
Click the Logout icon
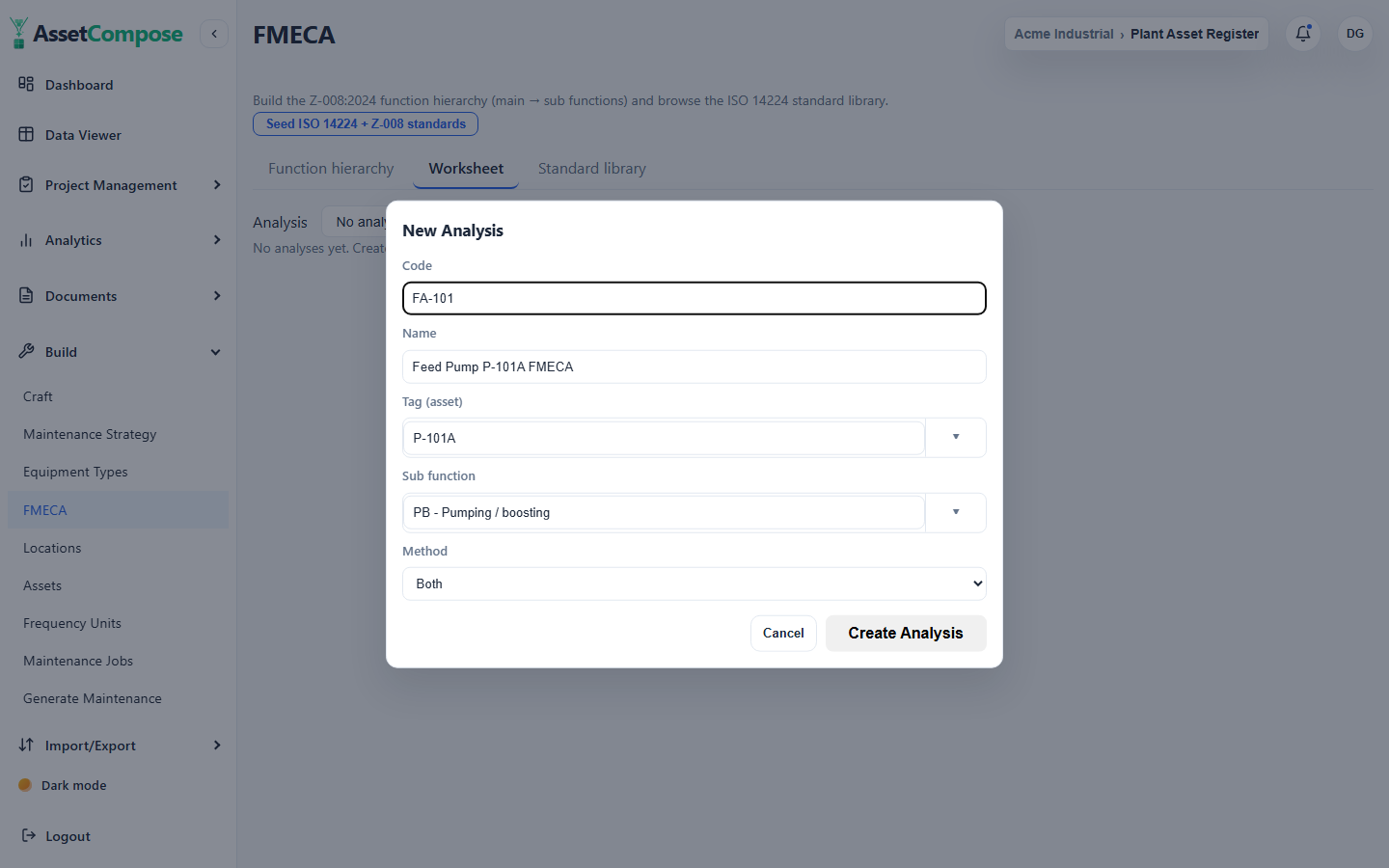pyautogui.click(x=29, y=835)
